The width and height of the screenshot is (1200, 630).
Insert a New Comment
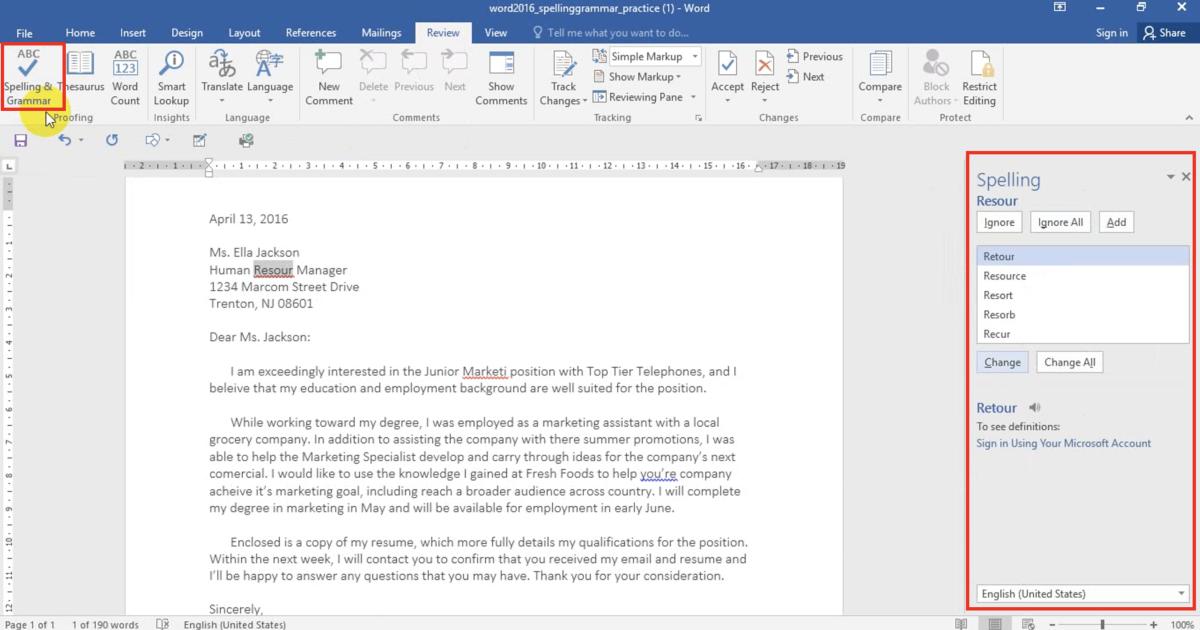tap(329, 77)
